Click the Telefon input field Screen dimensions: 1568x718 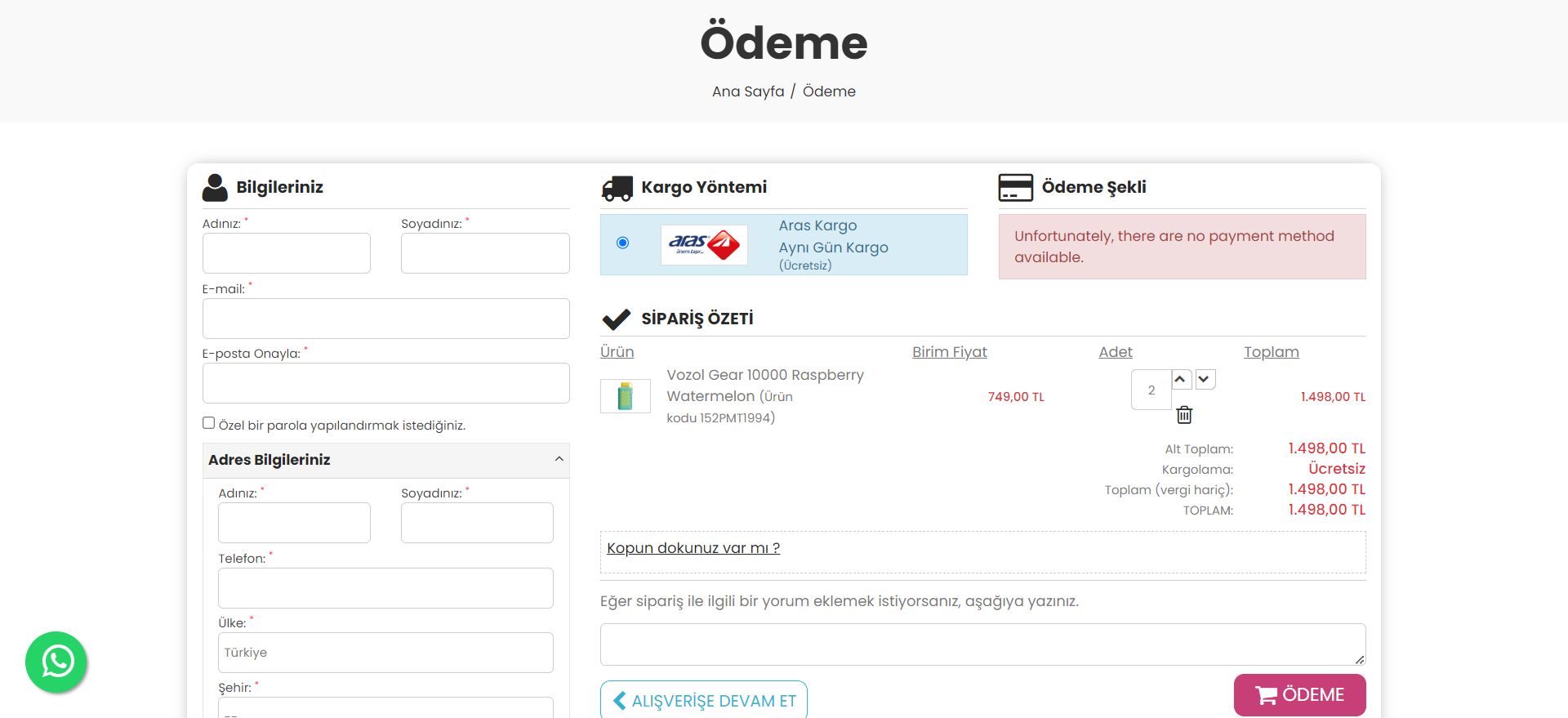pos(385,588)
